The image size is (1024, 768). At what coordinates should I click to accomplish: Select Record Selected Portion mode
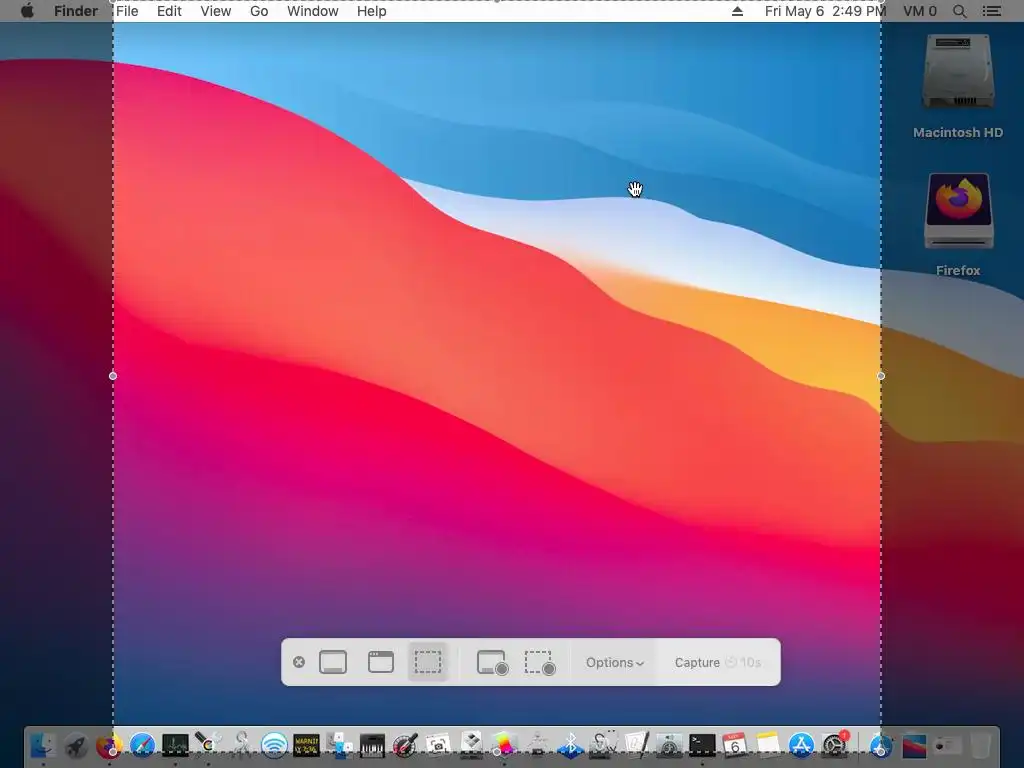pos(540,662)
